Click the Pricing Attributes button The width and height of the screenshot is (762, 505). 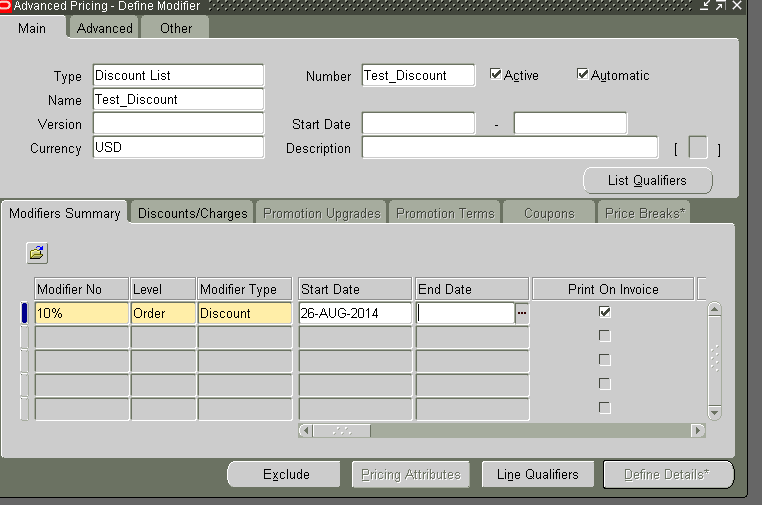pos(411,474)
